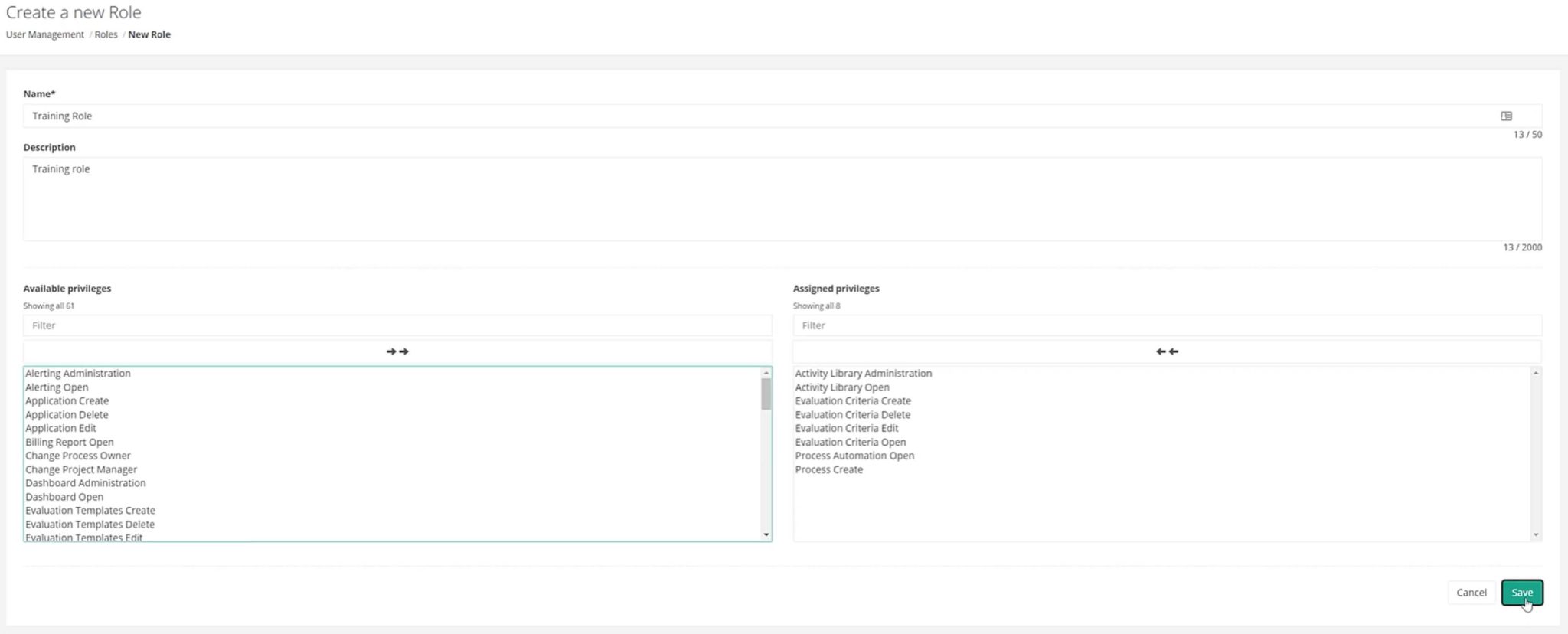Viewport: 1568px width, 634px height.
Task: Select Evaluation Criteria Delete in assigned list
Action: click(x=853, y=415)
